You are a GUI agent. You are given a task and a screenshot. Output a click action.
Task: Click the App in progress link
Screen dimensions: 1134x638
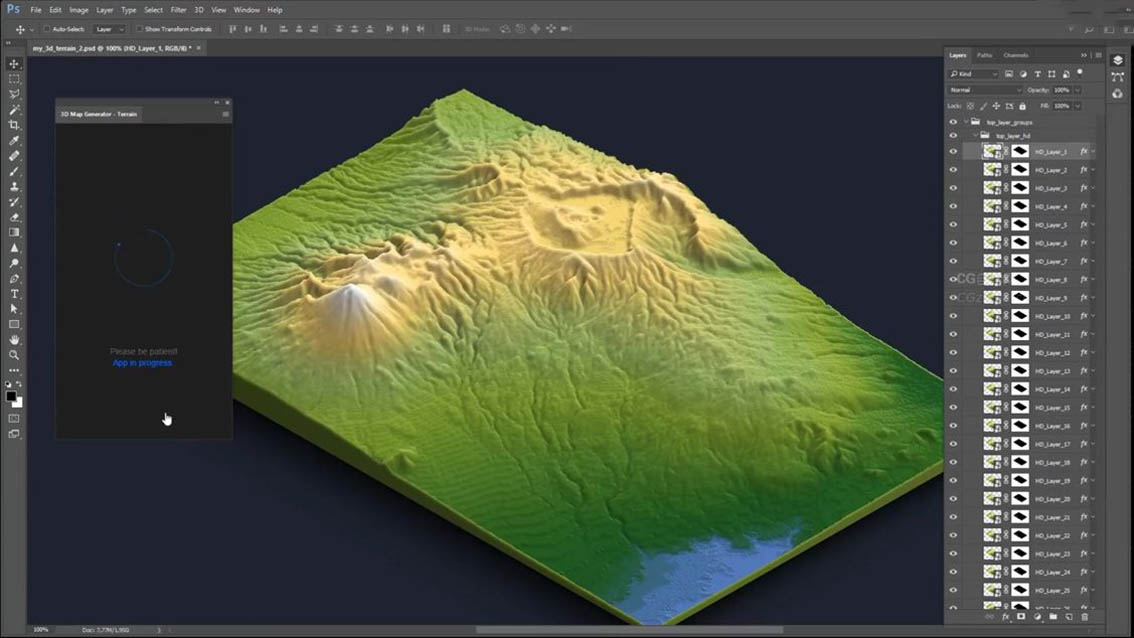click(142, 363)
